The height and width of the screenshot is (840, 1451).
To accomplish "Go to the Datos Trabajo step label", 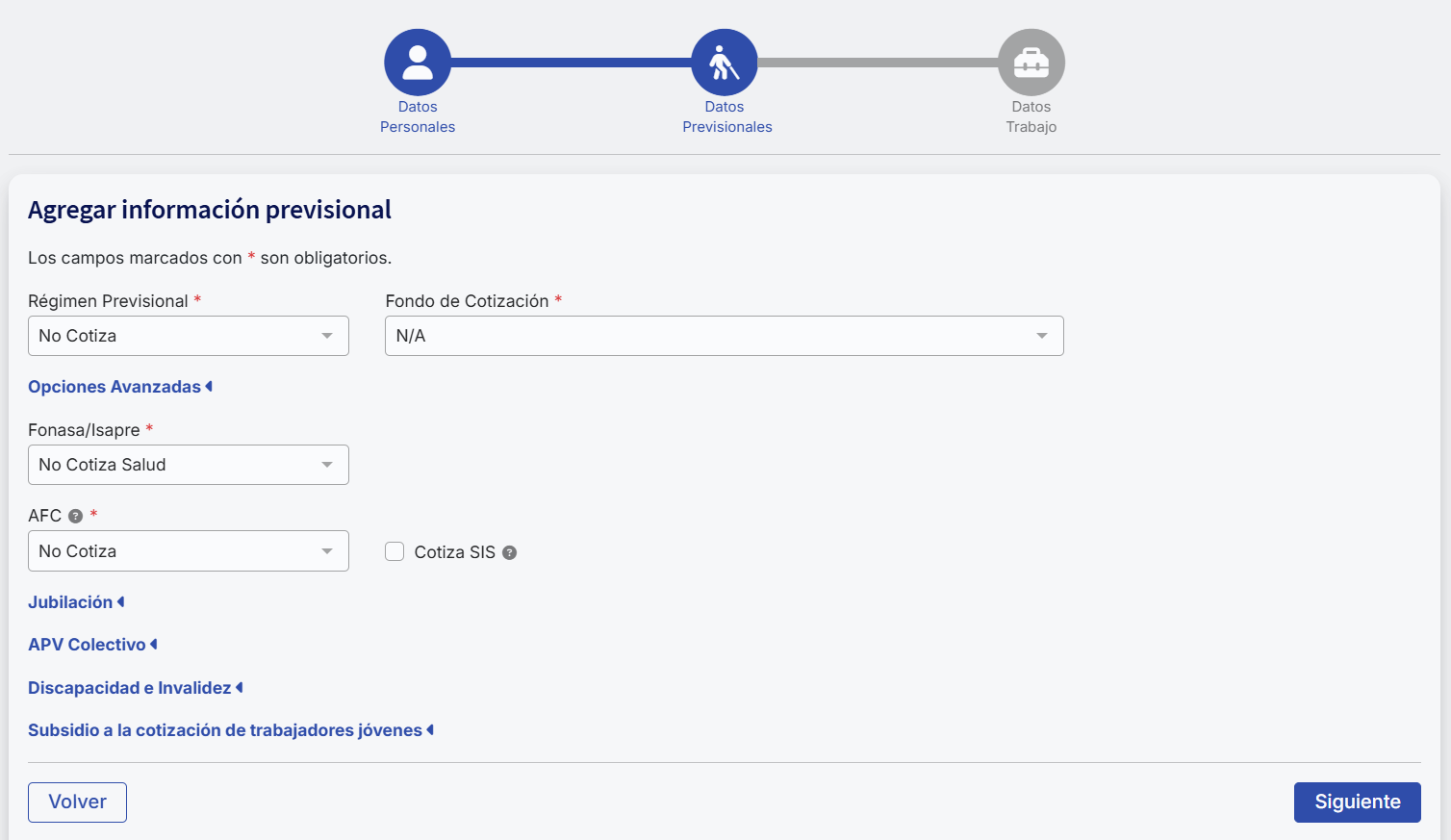I will tap(1031, 117).
